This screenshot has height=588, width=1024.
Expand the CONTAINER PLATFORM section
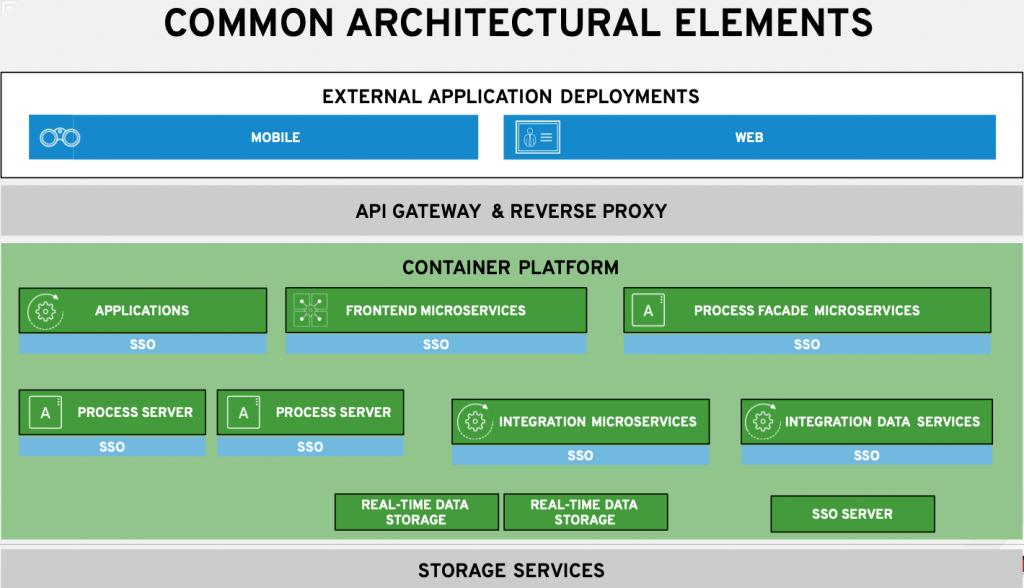[511, 268]
